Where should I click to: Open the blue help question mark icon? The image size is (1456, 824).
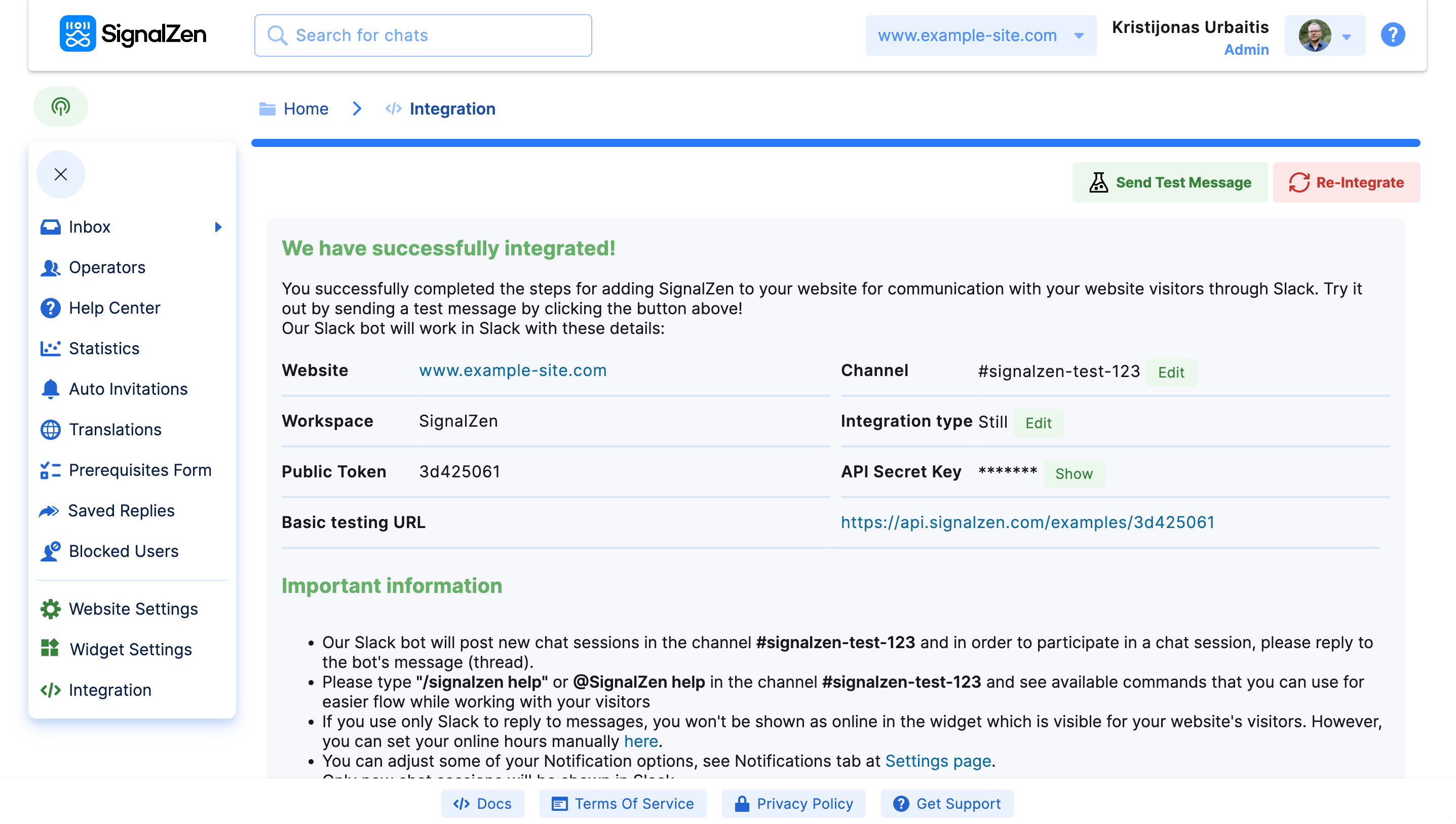pyautogui.click(x=1392, y=35)
